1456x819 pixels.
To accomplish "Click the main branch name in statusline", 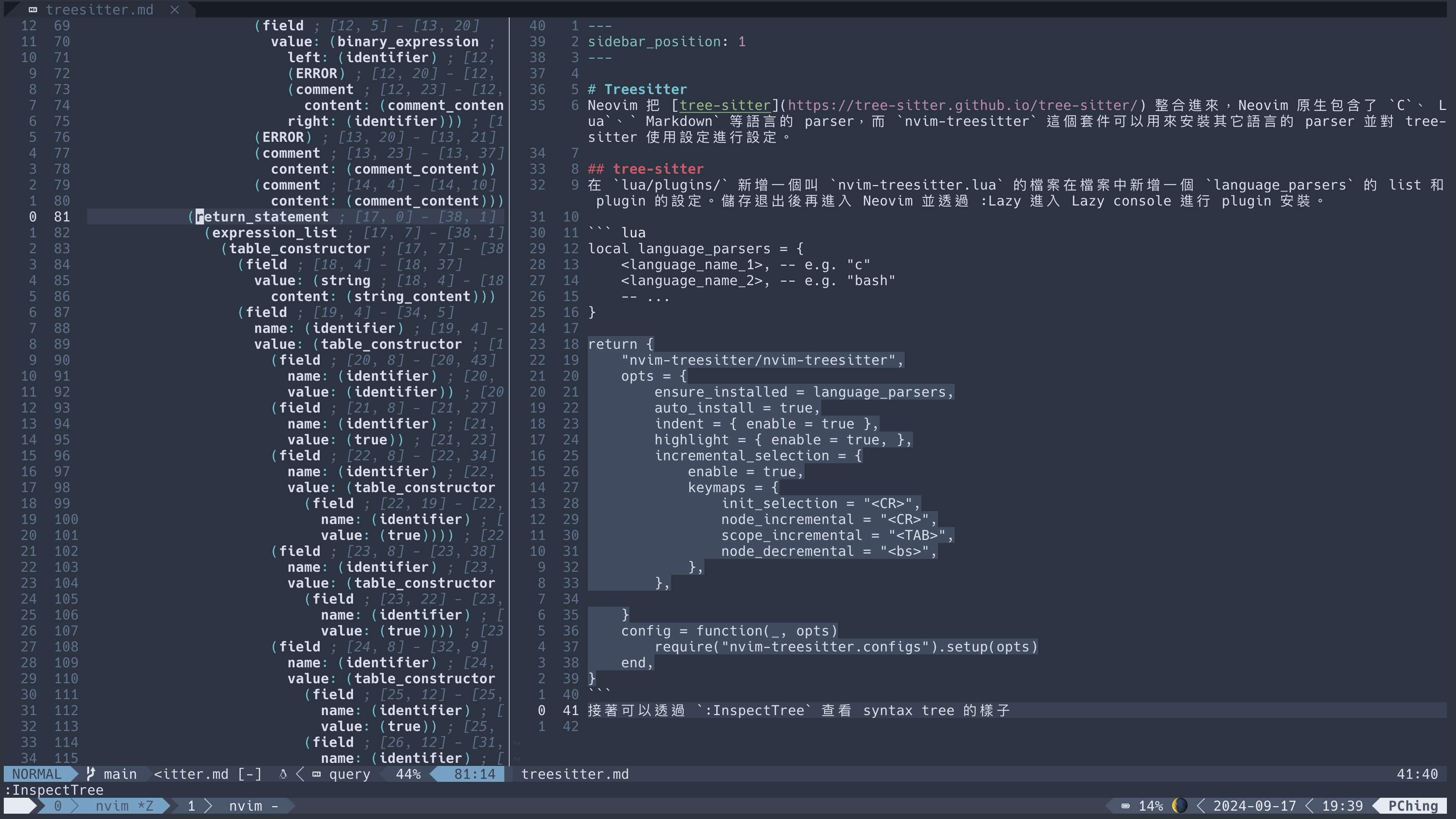I will click(x=120, y=774).
